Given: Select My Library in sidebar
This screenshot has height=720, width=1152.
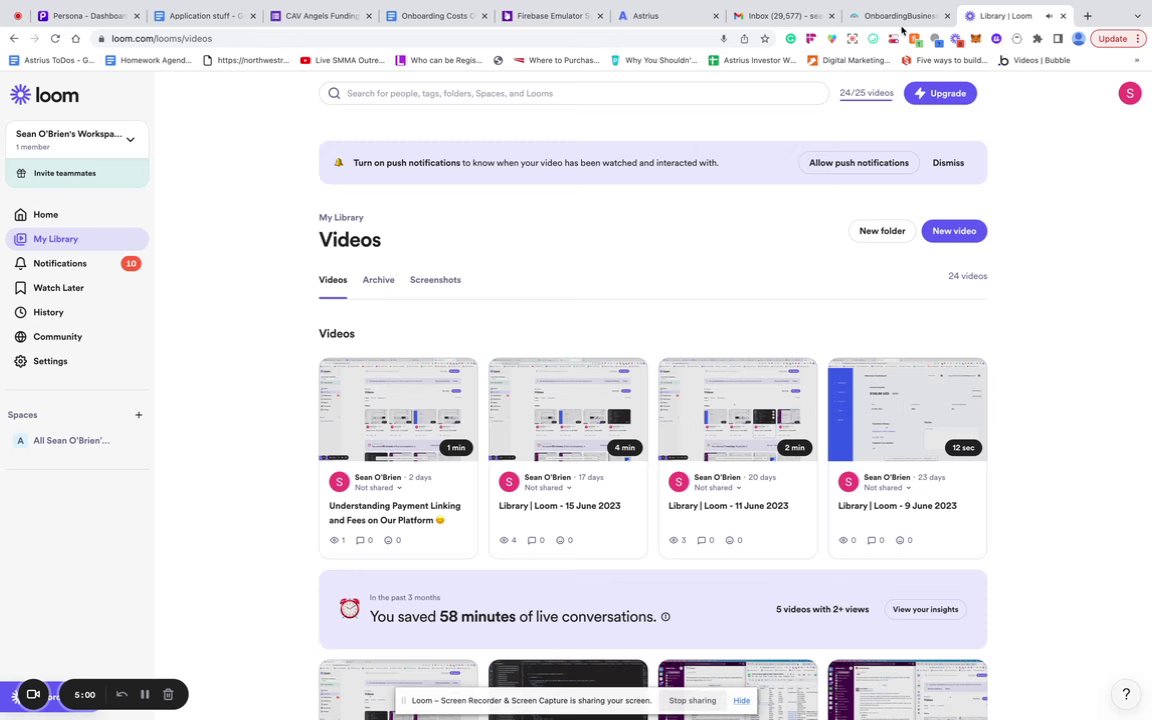Looking at the screenshot, I should click(77, 239).
